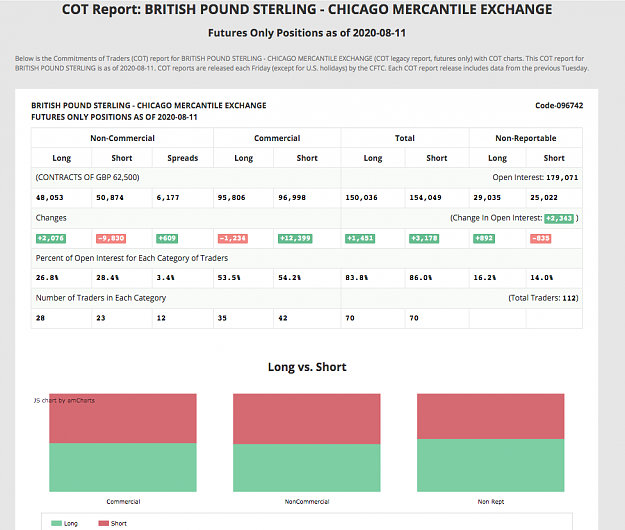Open the 'JS chart by amCharts' link
Image resolution: width=625 pixels, height=530 pixels.
tap(65, 400)
